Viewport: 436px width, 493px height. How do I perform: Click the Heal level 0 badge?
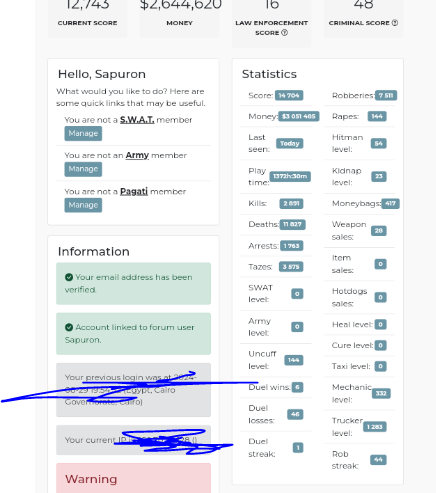pos(381,324)
